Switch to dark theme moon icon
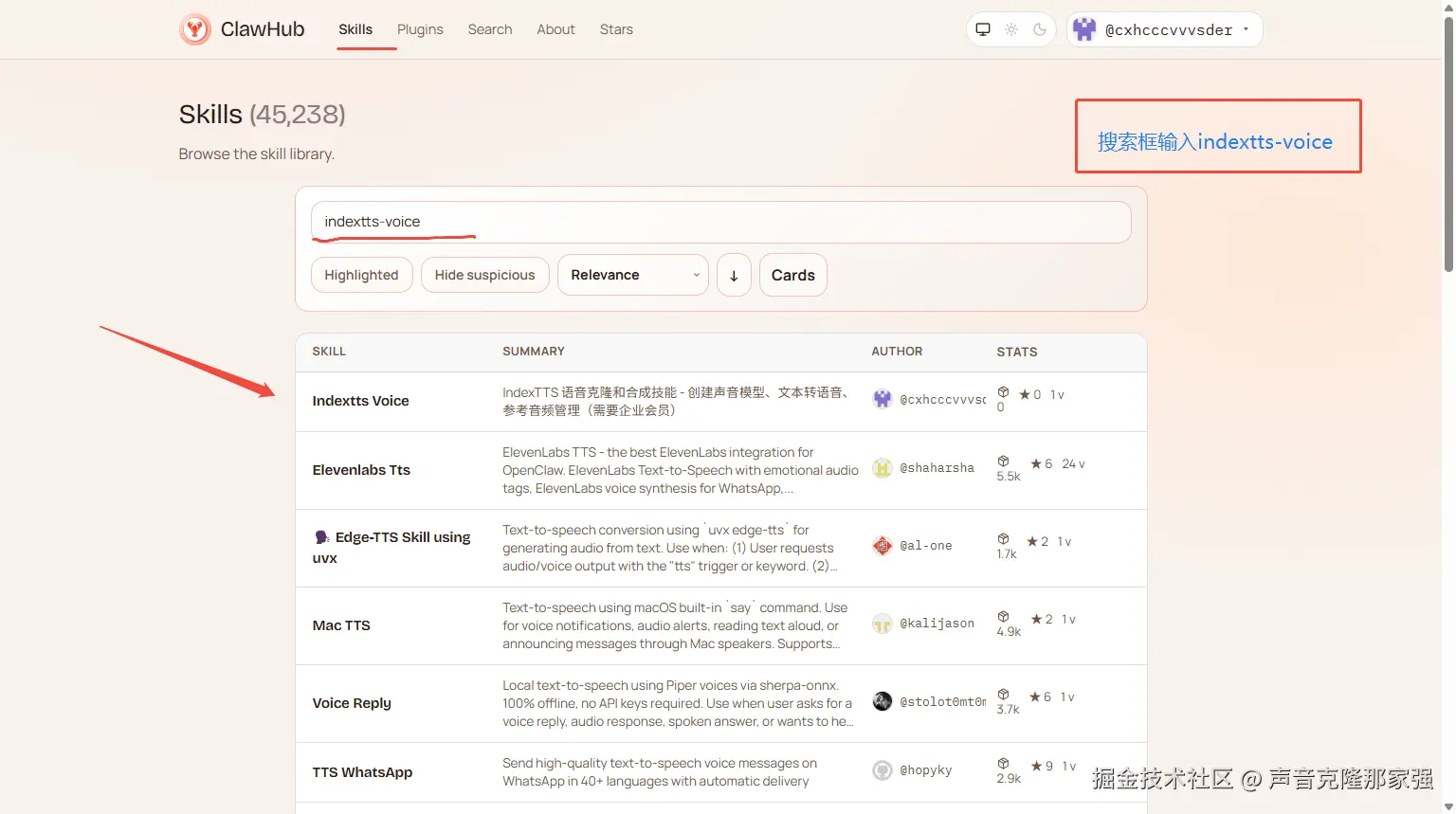Image resolution: width=1456 pixels, height=814 pixels. click(x=1040, y=29)
